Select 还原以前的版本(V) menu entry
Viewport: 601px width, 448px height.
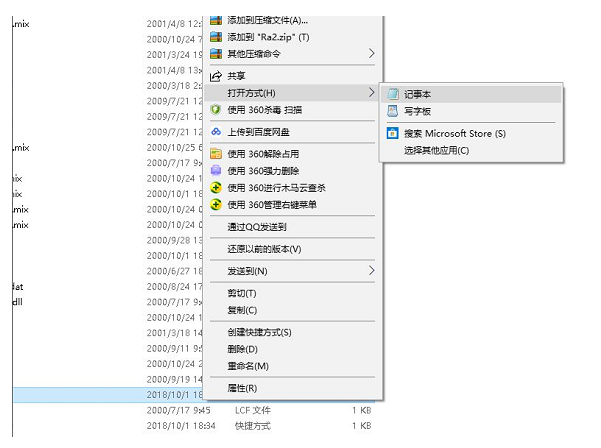tap(264, 248)
